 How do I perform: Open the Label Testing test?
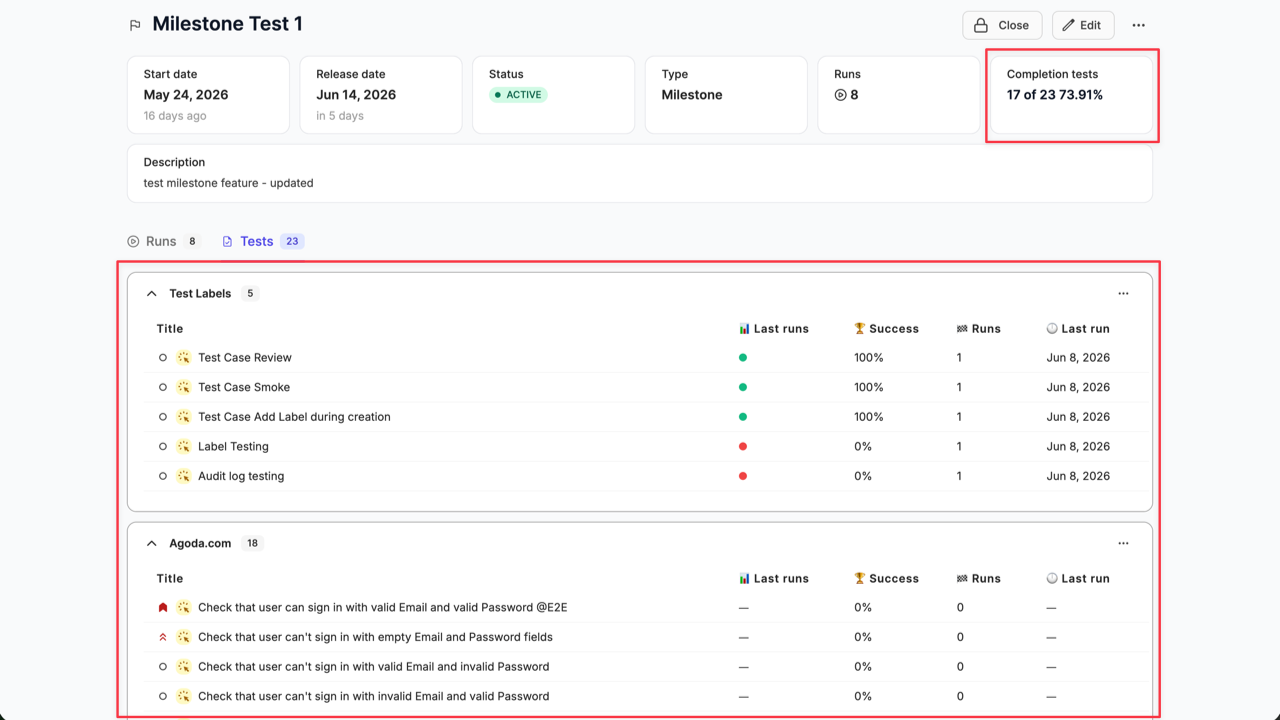233,447
